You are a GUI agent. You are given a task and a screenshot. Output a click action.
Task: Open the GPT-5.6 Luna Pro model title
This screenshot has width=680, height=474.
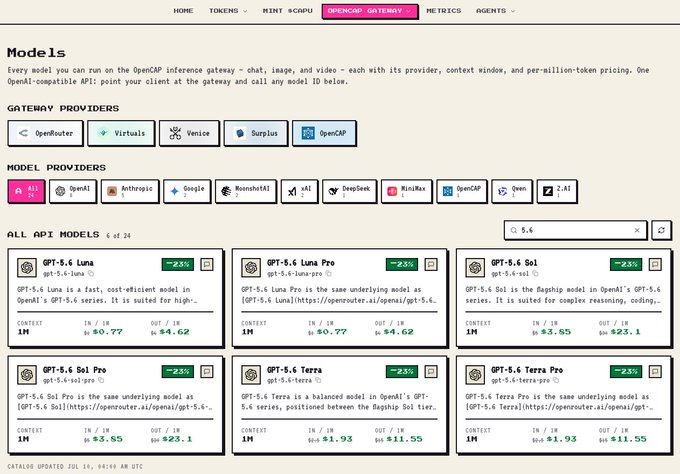click(301, 263)
